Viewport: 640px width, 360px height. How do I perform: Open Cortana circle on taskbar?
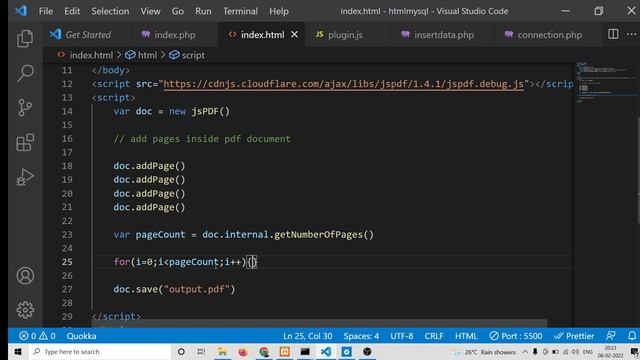coord(181,351)
